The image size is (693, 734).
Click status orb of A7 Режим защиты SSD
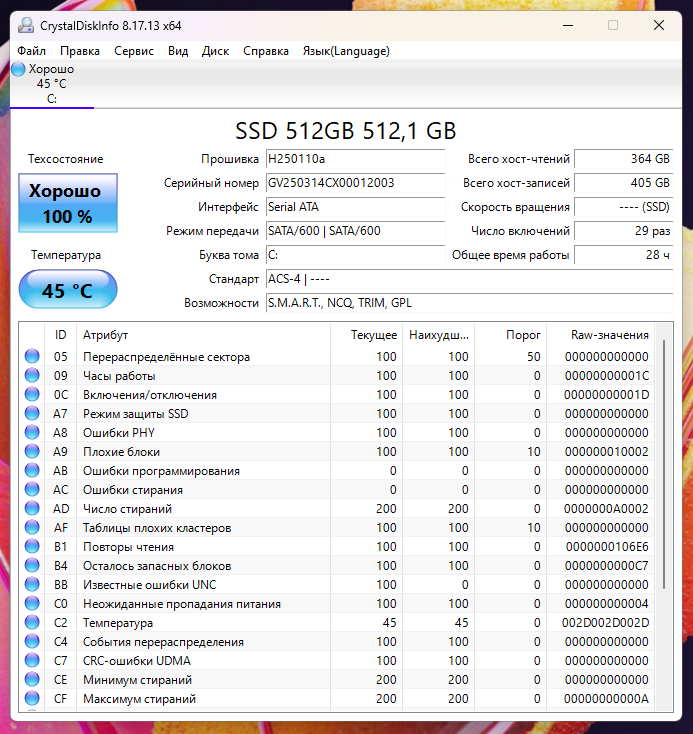(x=32, y=413)
